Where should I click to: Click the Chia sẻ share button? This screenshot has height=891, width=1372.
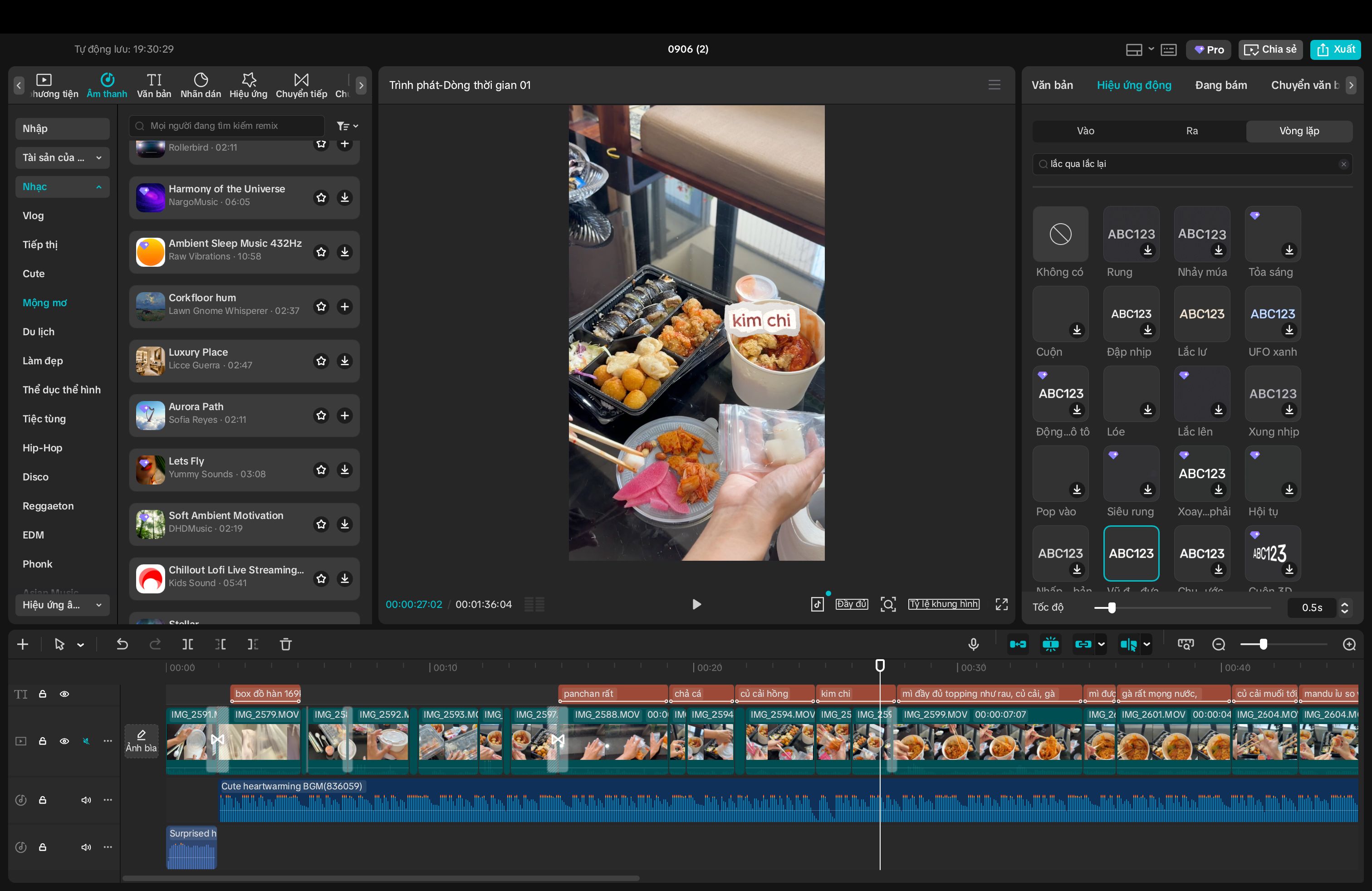pyautogui.click(x=1270, y=49)
